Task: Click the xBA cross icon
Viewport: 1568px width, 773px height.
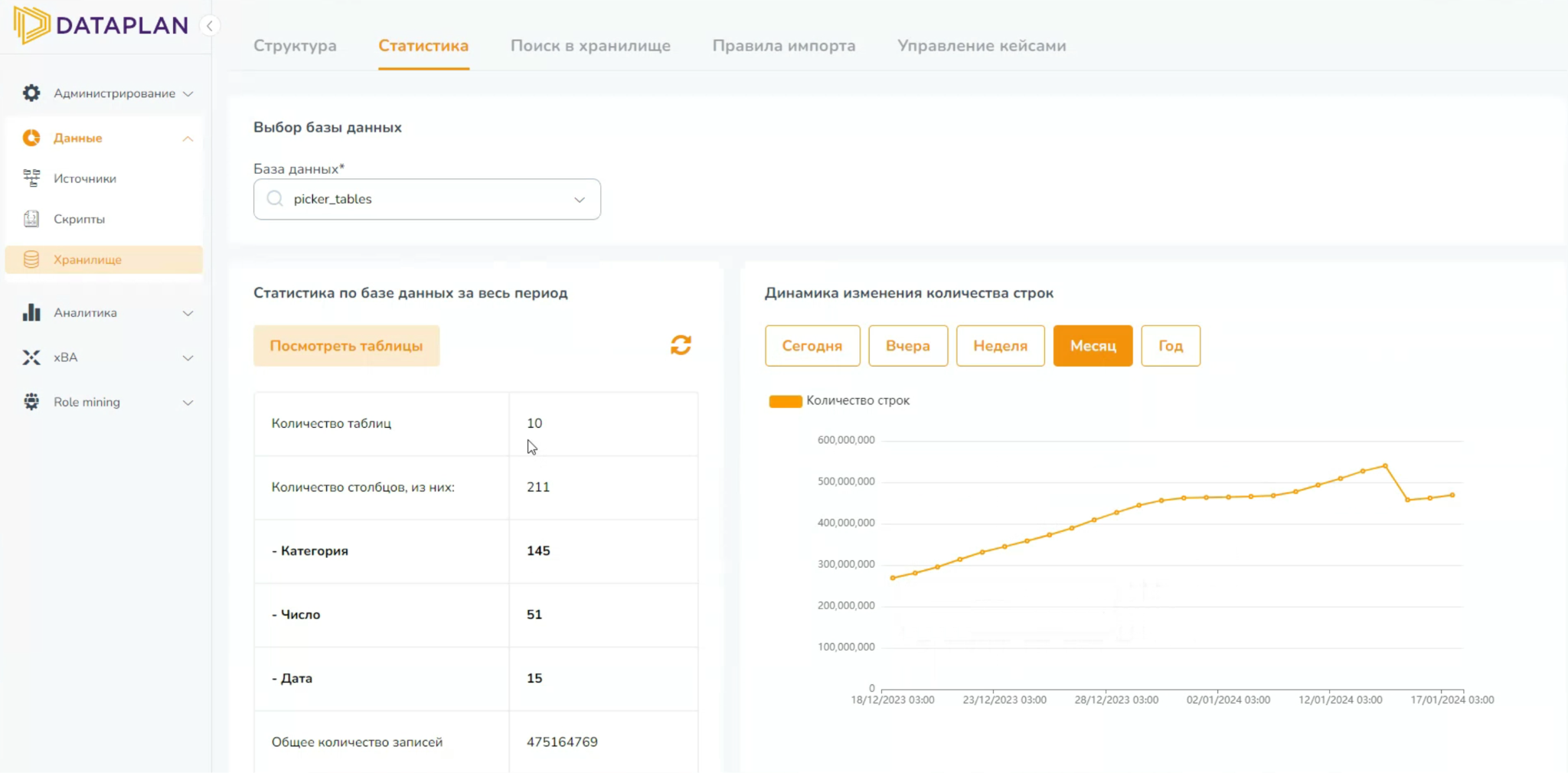Action: 31,357
